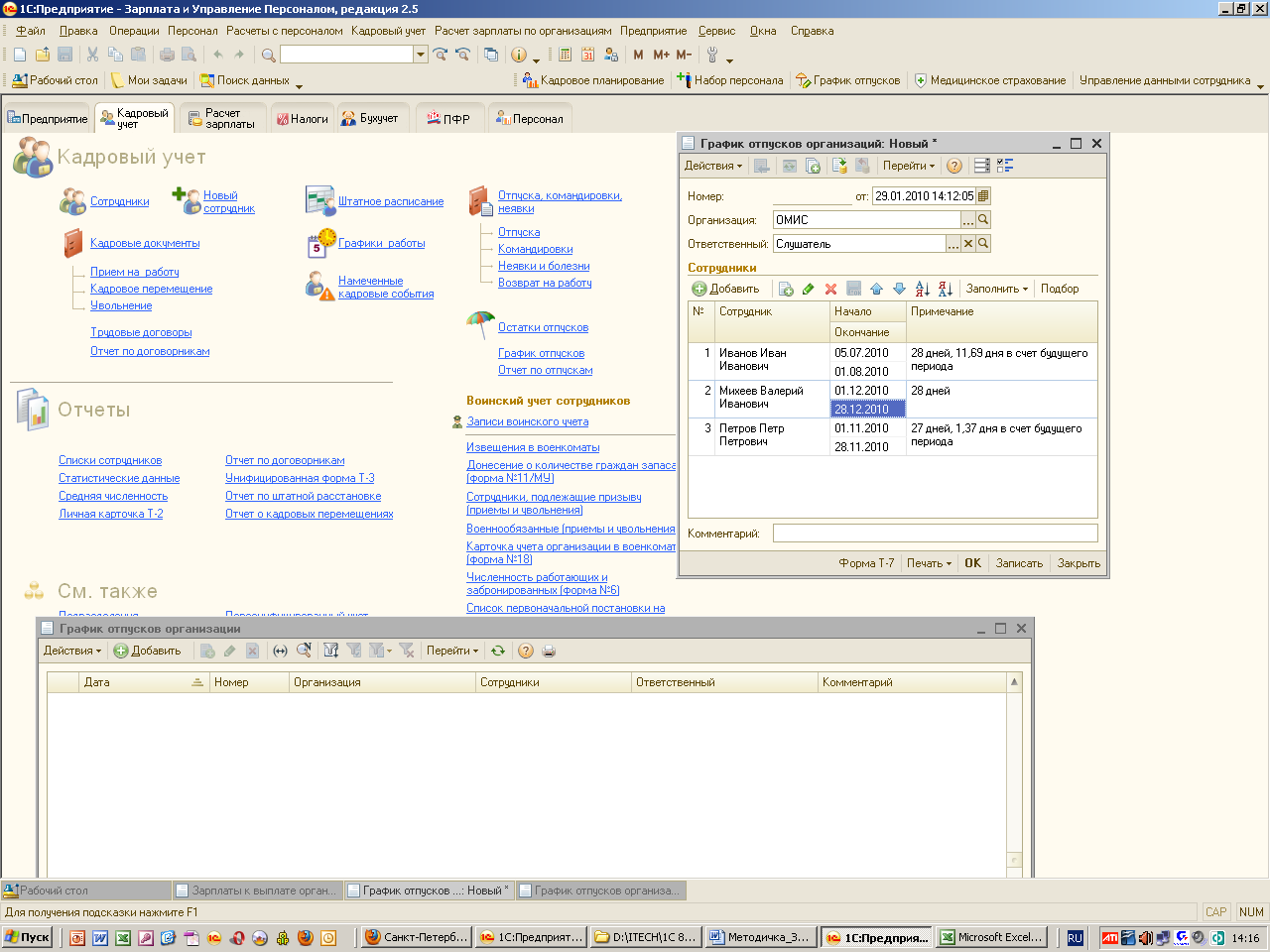The image size is (1270, 952).
Task: Click the M+ memory add button
Action: (662, 55)
